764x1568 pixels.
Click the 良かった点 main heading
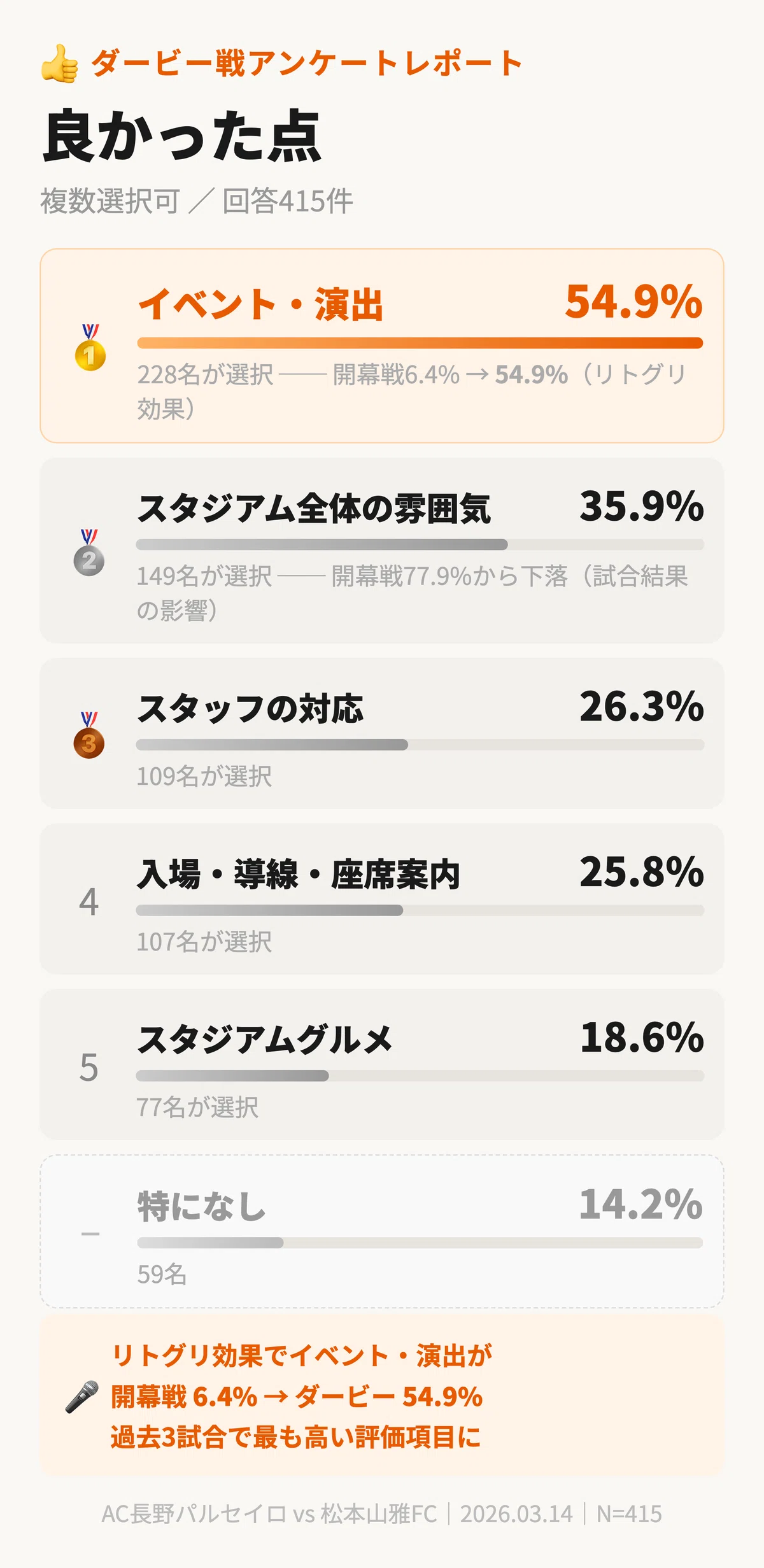[x=182, y=136]
